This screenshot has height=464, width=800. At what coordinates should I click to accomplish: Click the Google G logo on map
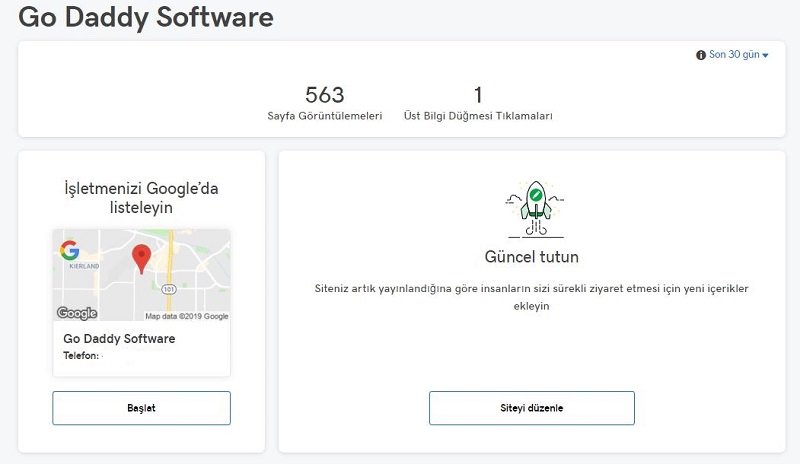(70, 250)
